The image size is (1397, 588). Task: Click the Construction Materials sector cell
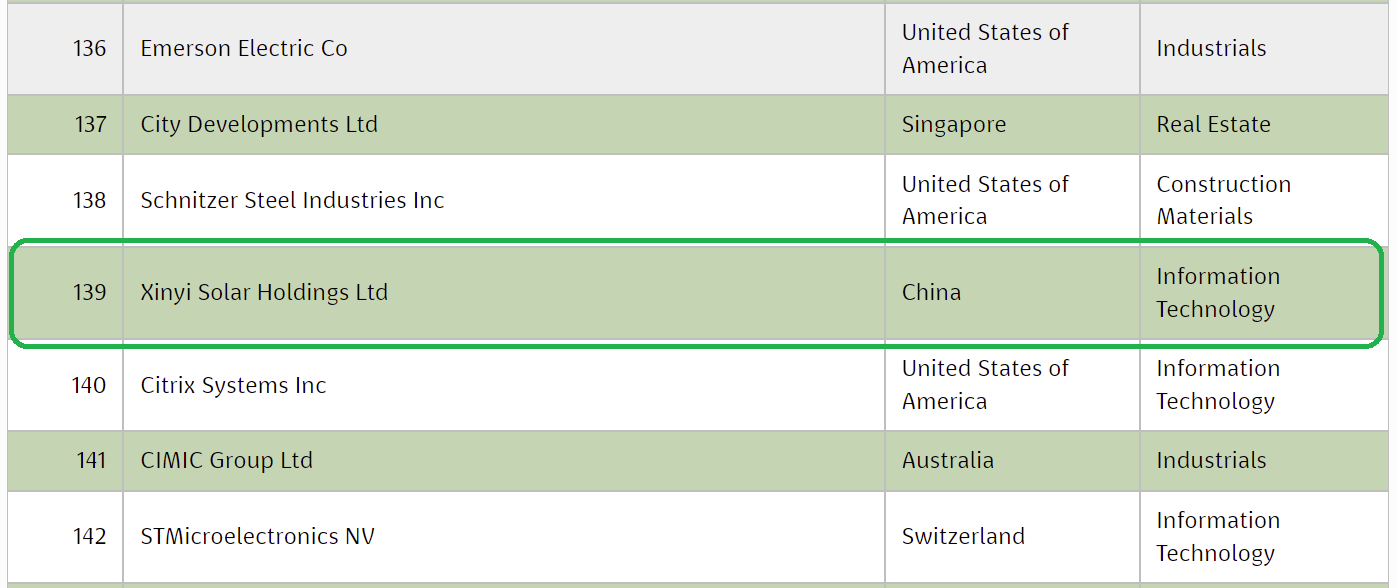tap(1223, 200)
